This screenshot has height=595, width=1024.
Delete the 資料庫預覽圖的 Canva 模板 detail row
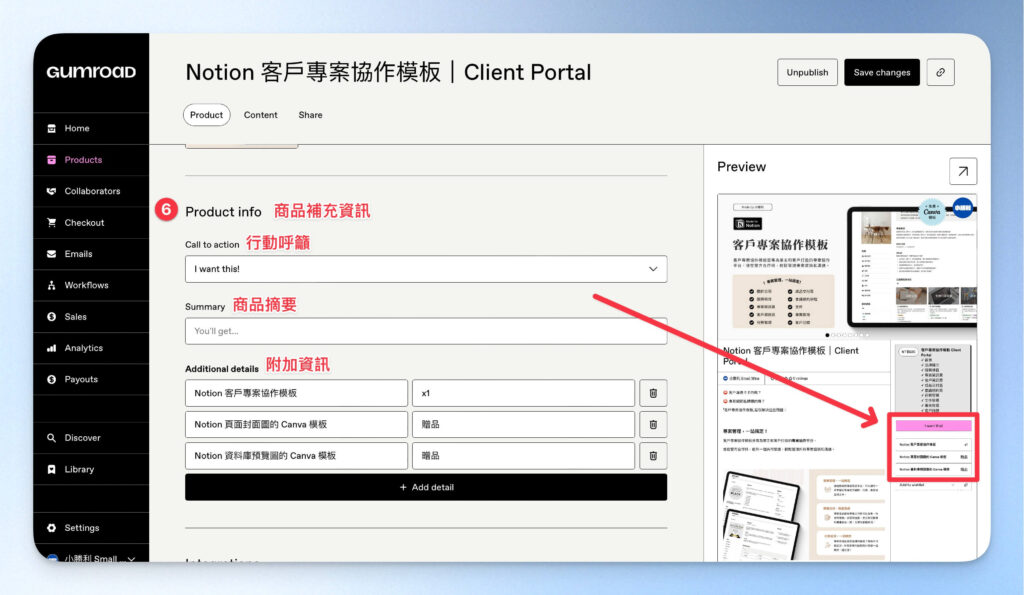click(x=653, y=456)
